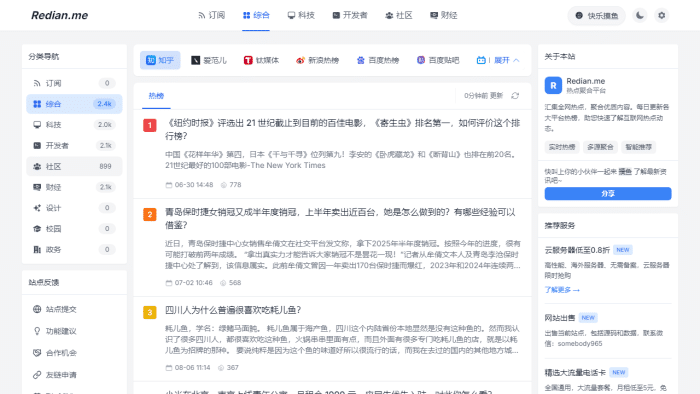700x394 pixels.
Task: Open the article about 青岛保时捷女销冠
Action: (x=340, y=219)
